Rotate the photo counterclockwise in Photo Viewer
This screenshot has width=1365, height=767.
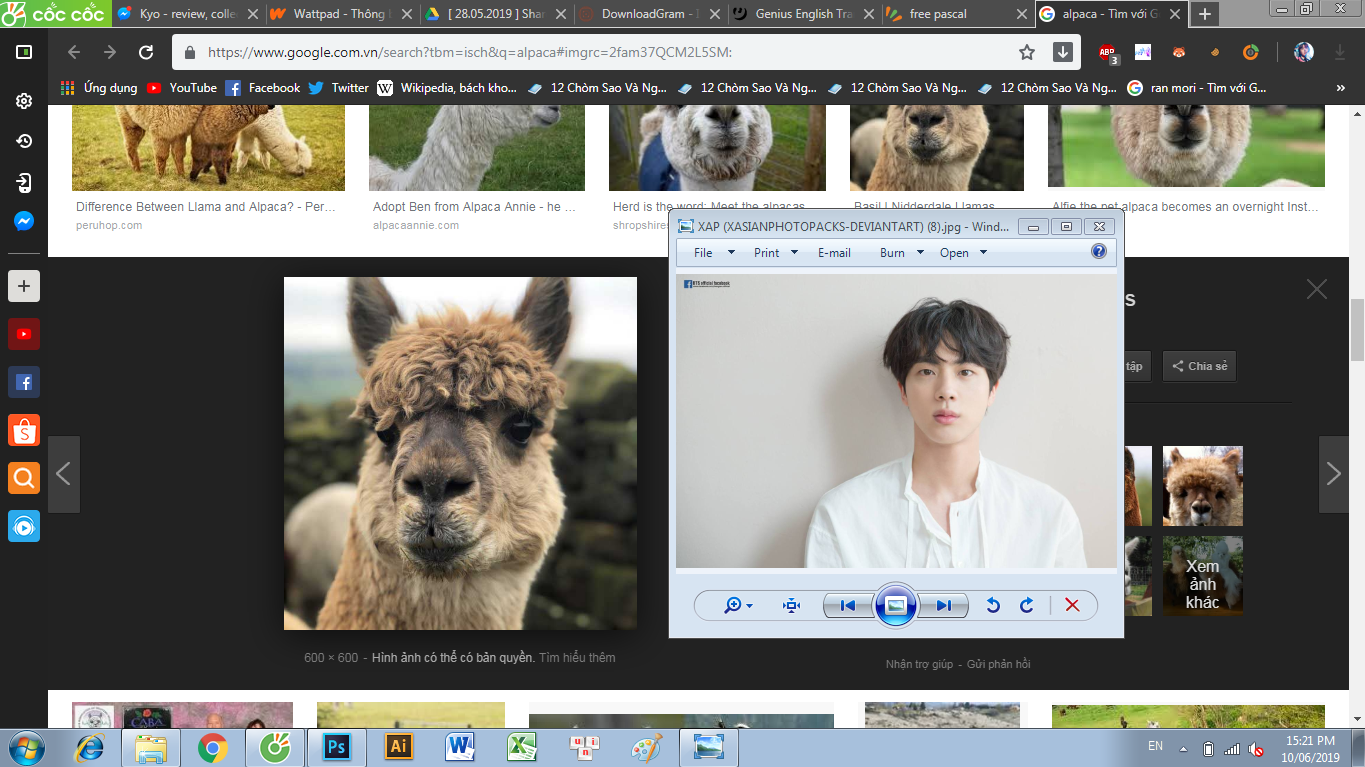(993, 605)
